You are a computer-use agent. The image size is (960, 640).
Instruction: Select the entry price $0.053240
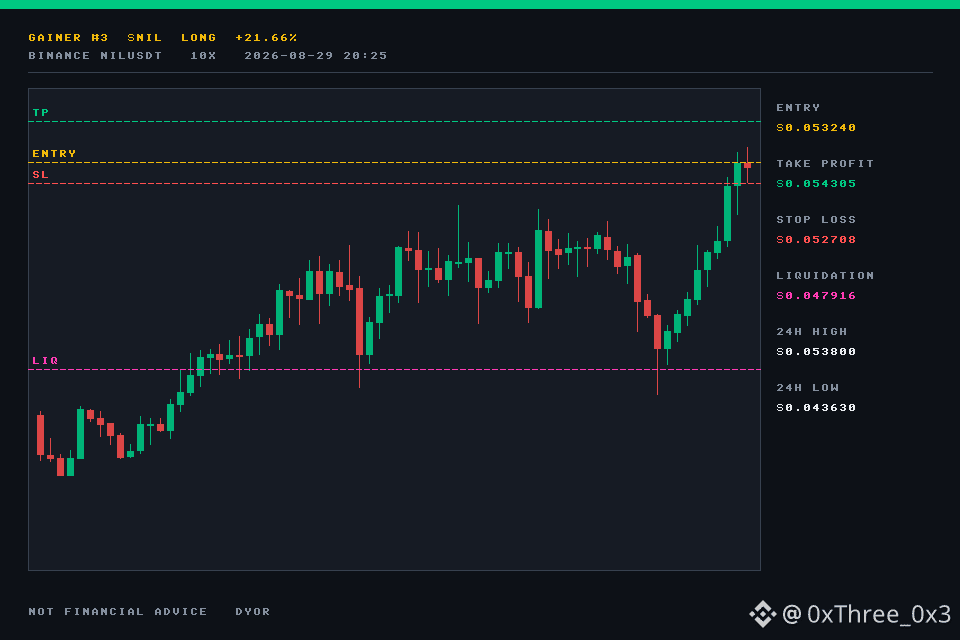[816, 127]
